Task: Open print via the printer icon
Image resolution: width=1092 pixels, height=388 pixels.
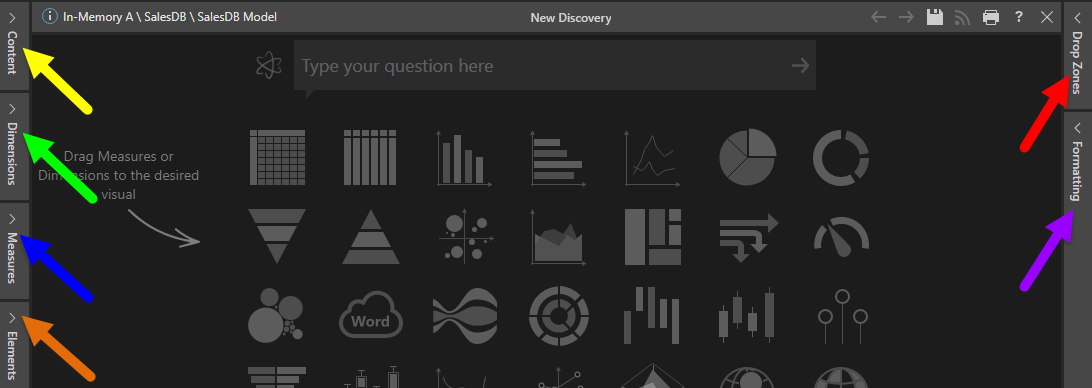Action: pos(991,17)
